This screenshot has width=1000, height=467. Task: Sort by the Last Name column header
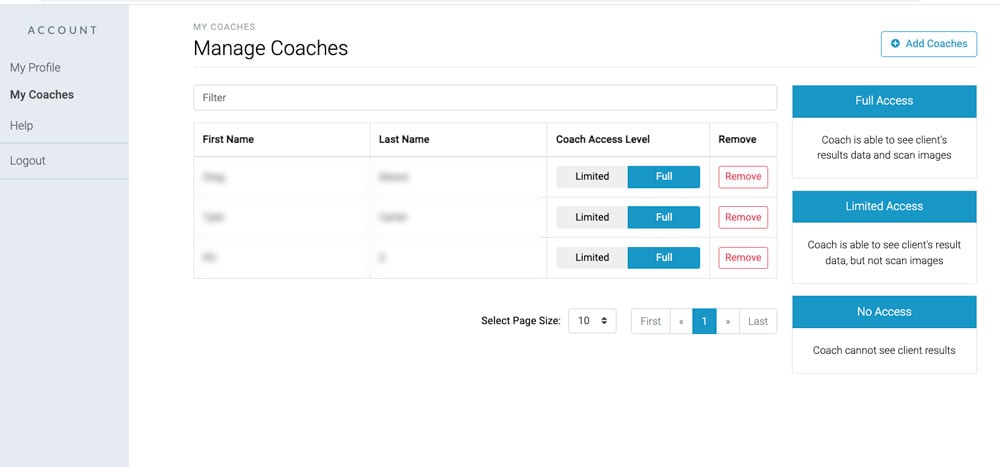click(x=404, y=140)
